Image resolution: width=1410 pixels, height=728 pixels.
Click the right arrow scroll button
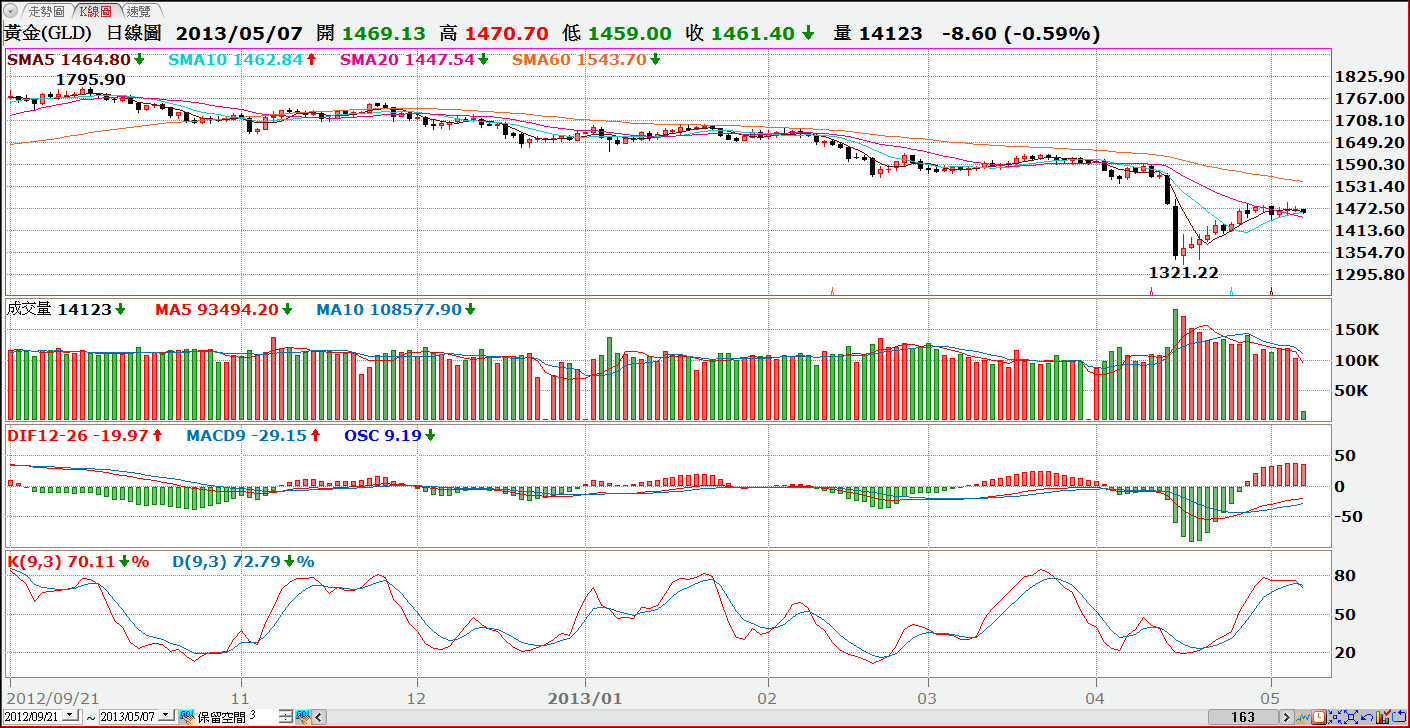click(x=1287, y=717)
